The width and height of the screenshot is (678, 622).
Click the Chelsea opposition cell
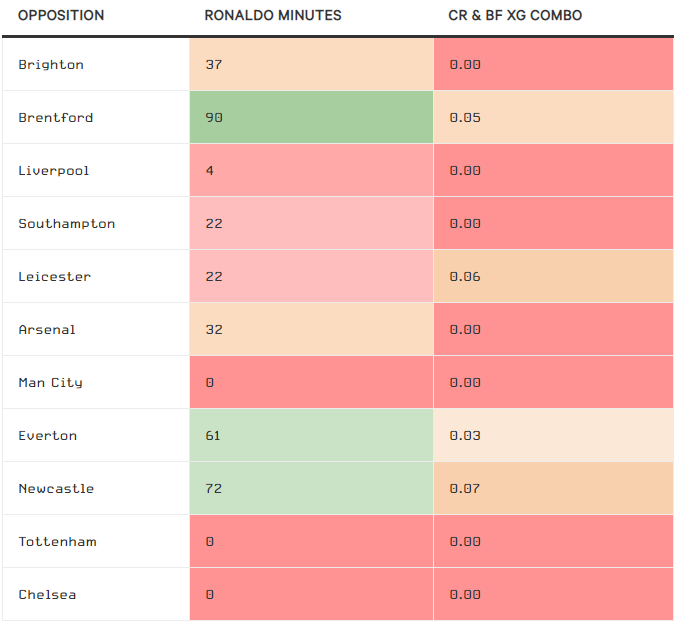tap(47, 595)
